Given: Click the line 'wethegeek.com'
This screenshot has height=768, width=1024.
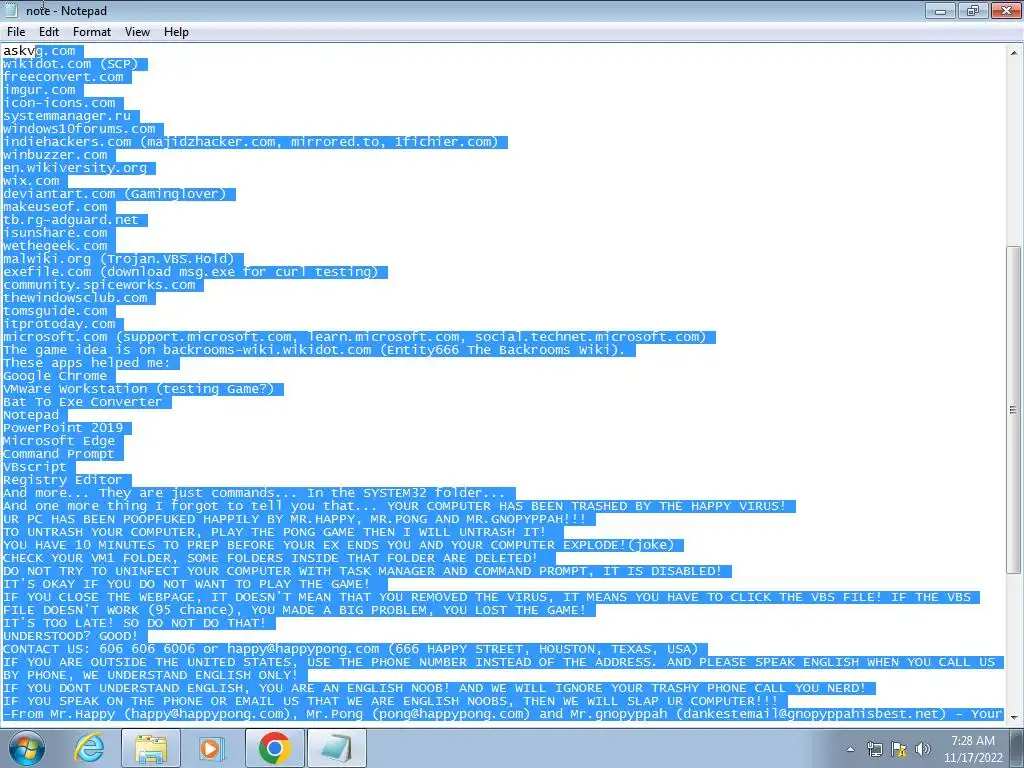Looking at the screenshot, I should point(55,246).
